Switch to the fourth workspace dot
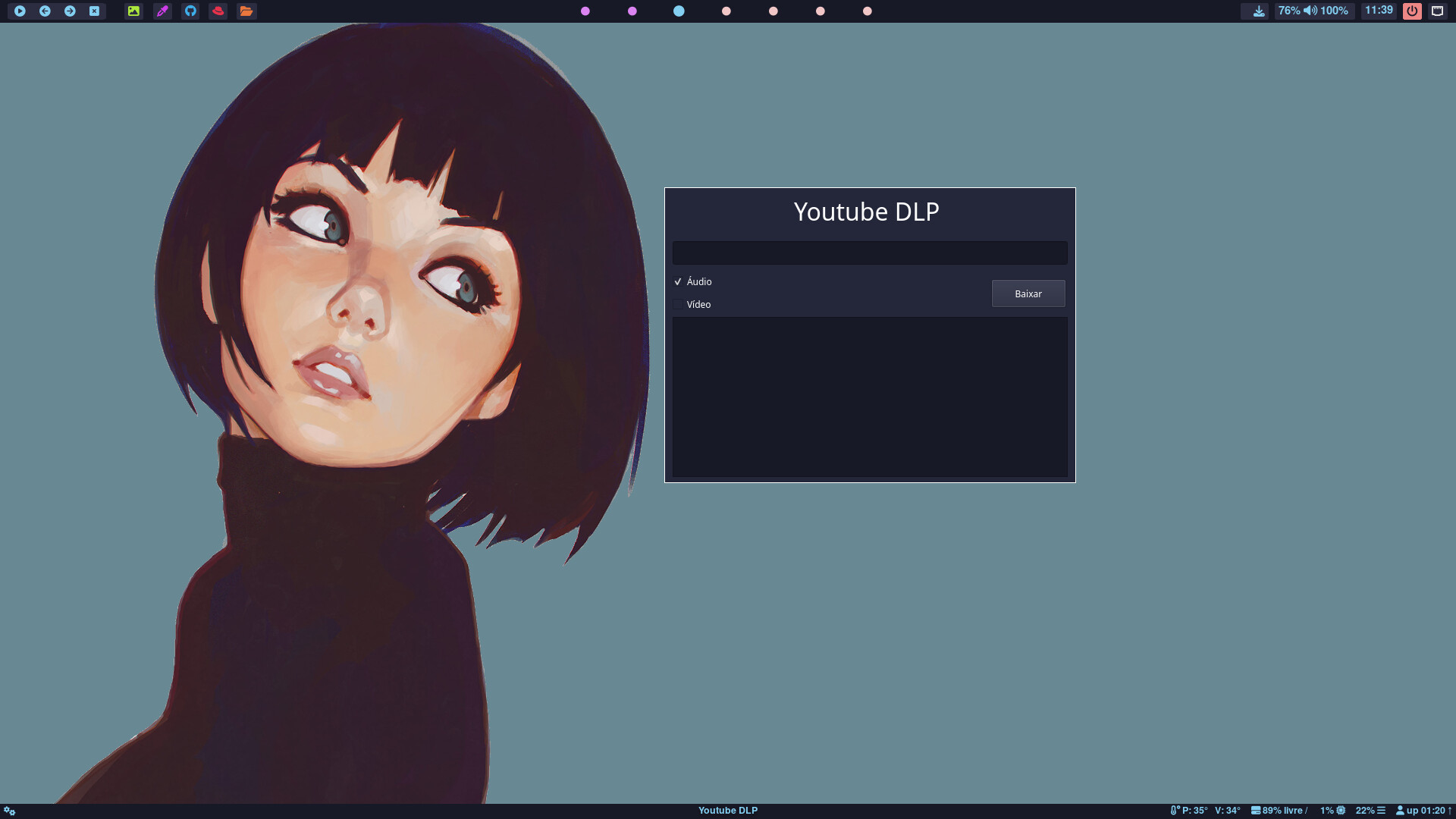The height and width of the screenshot is (819, 1456). (726, 11)
